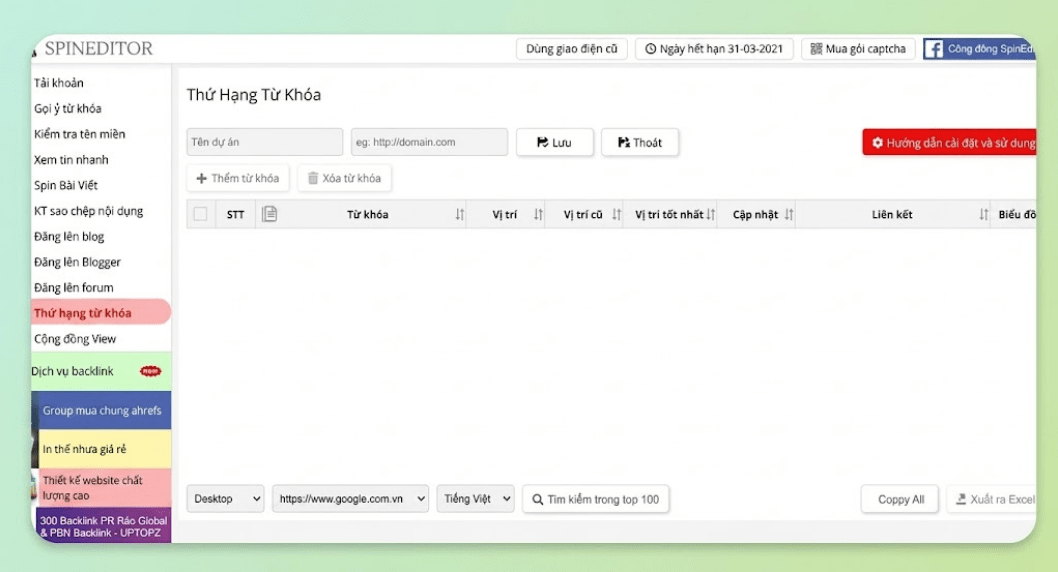This screenshot has height=572, width=1058.
Task: Click Thêm từ khóa button
Action: coord(238,178)
